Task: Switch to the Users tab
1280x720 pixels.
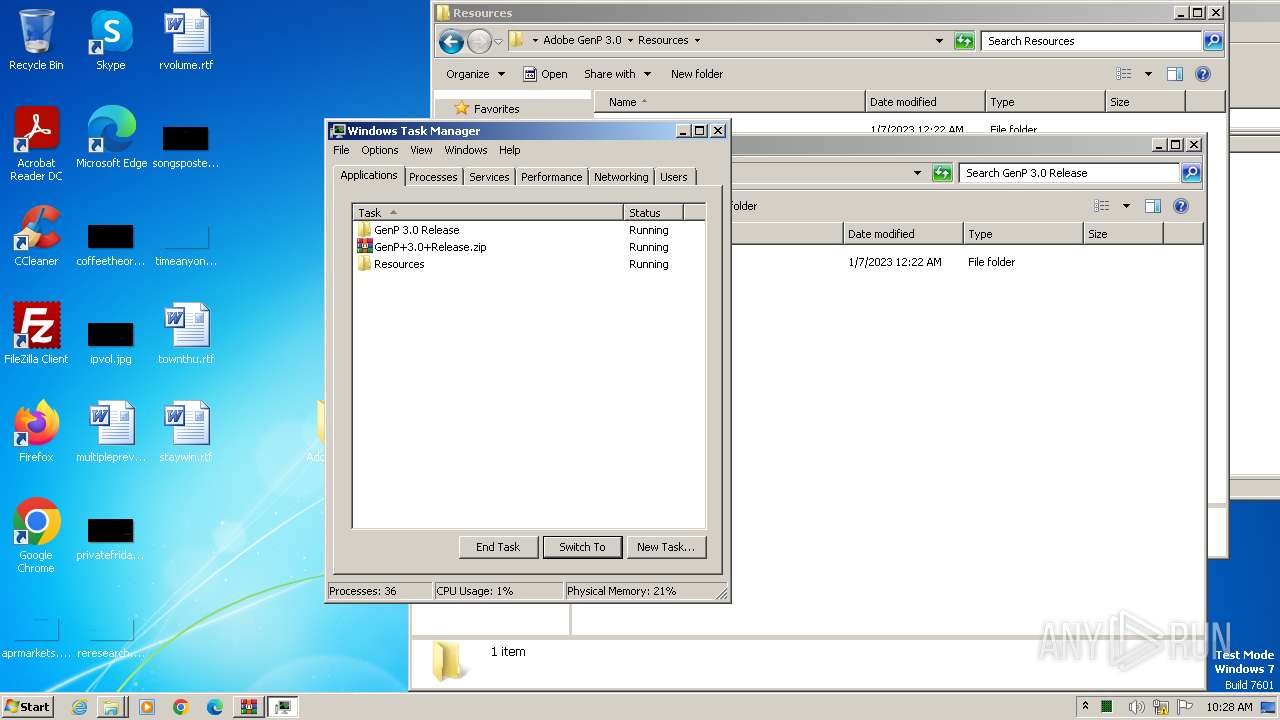Action: [673, 177]
